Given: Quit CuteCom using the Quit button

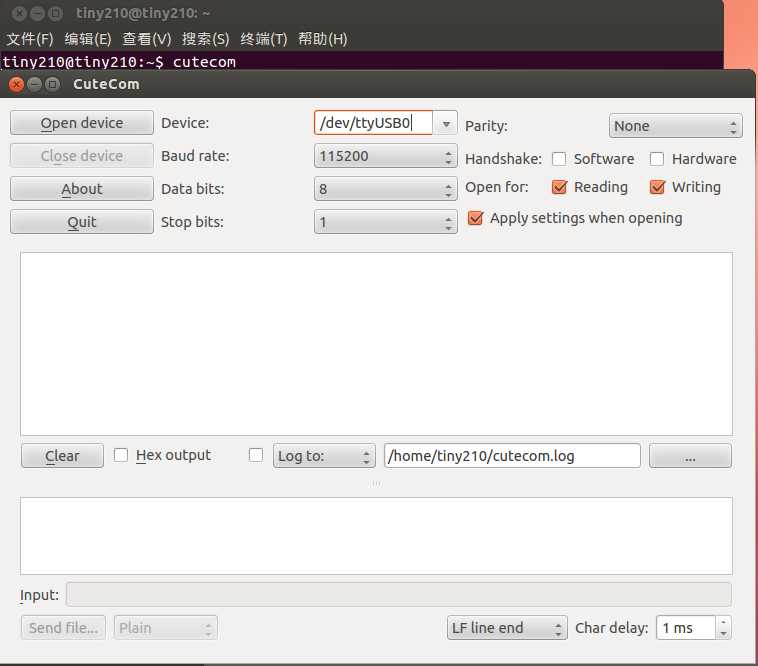Looking at the screenshot, I should coord(82,222).
